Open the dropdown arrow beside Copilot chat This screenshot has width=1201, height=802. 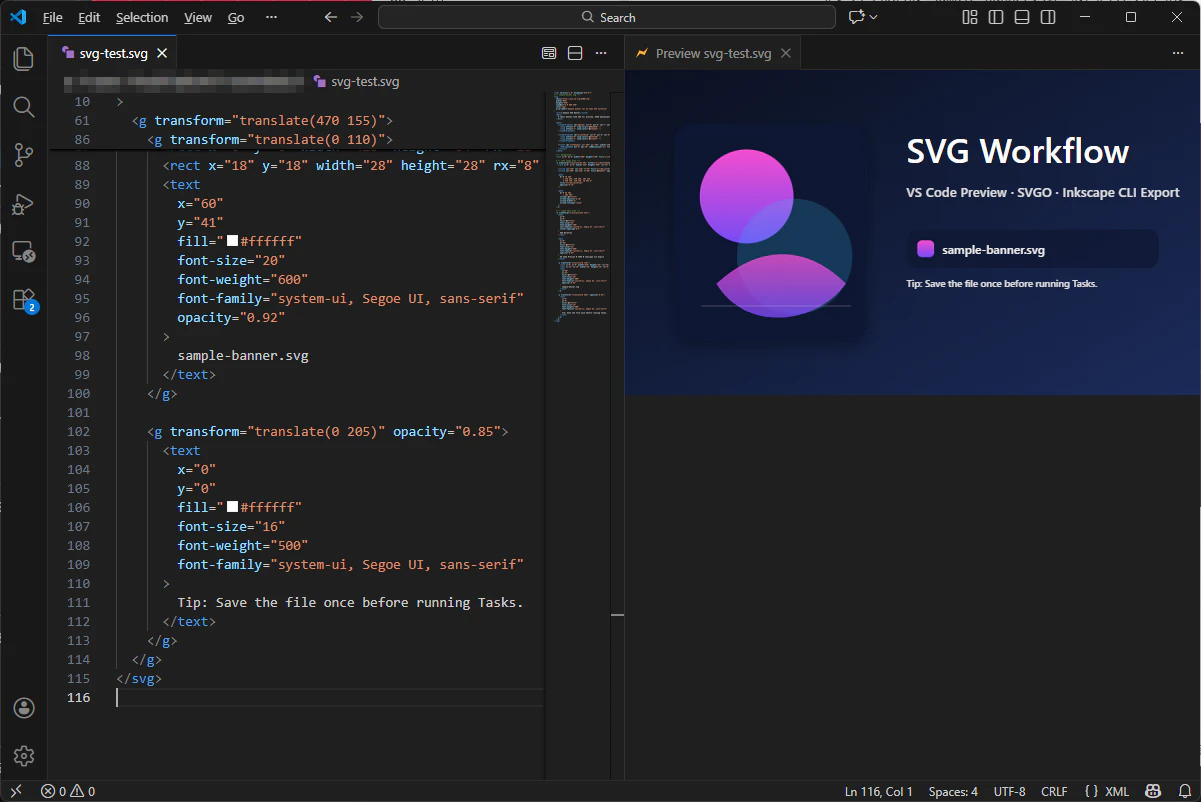[874, 17]
